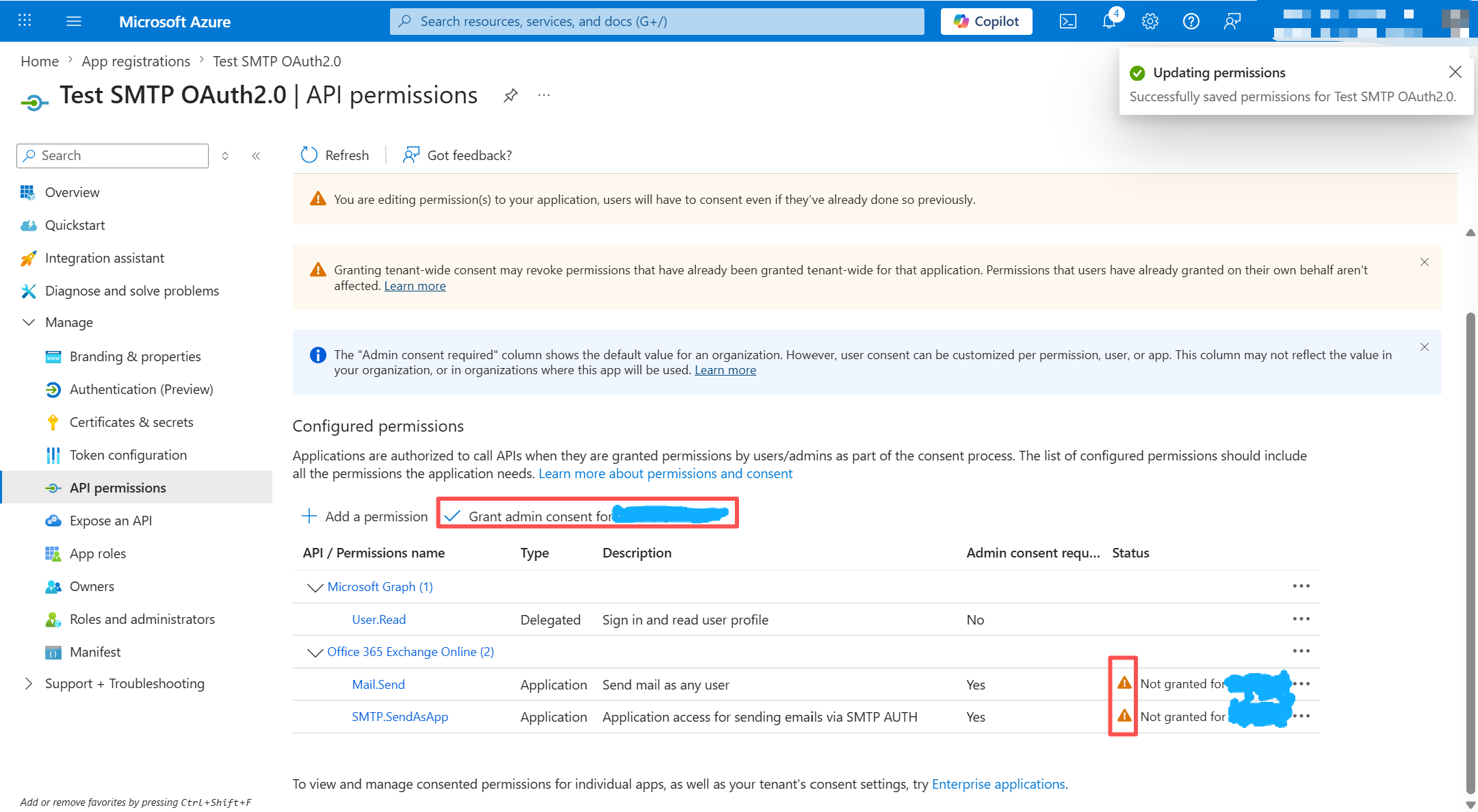Viewport: 1478px width, 812px height.
Task: Launch Copilot
Action: pos(986,21)
